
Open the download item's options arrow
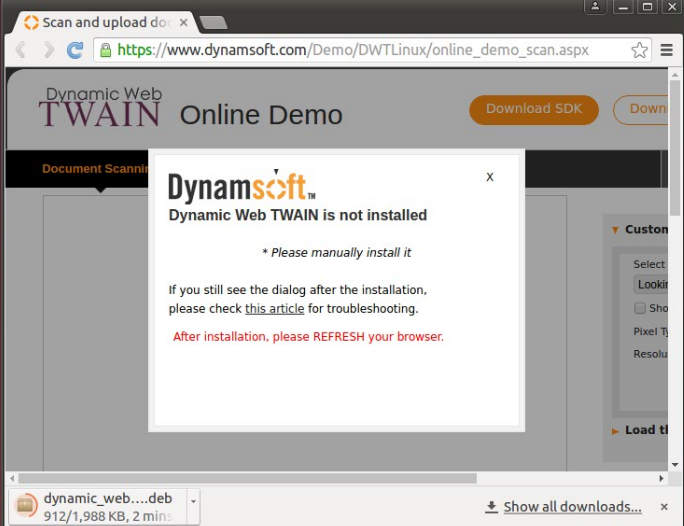tap(193, 499)
